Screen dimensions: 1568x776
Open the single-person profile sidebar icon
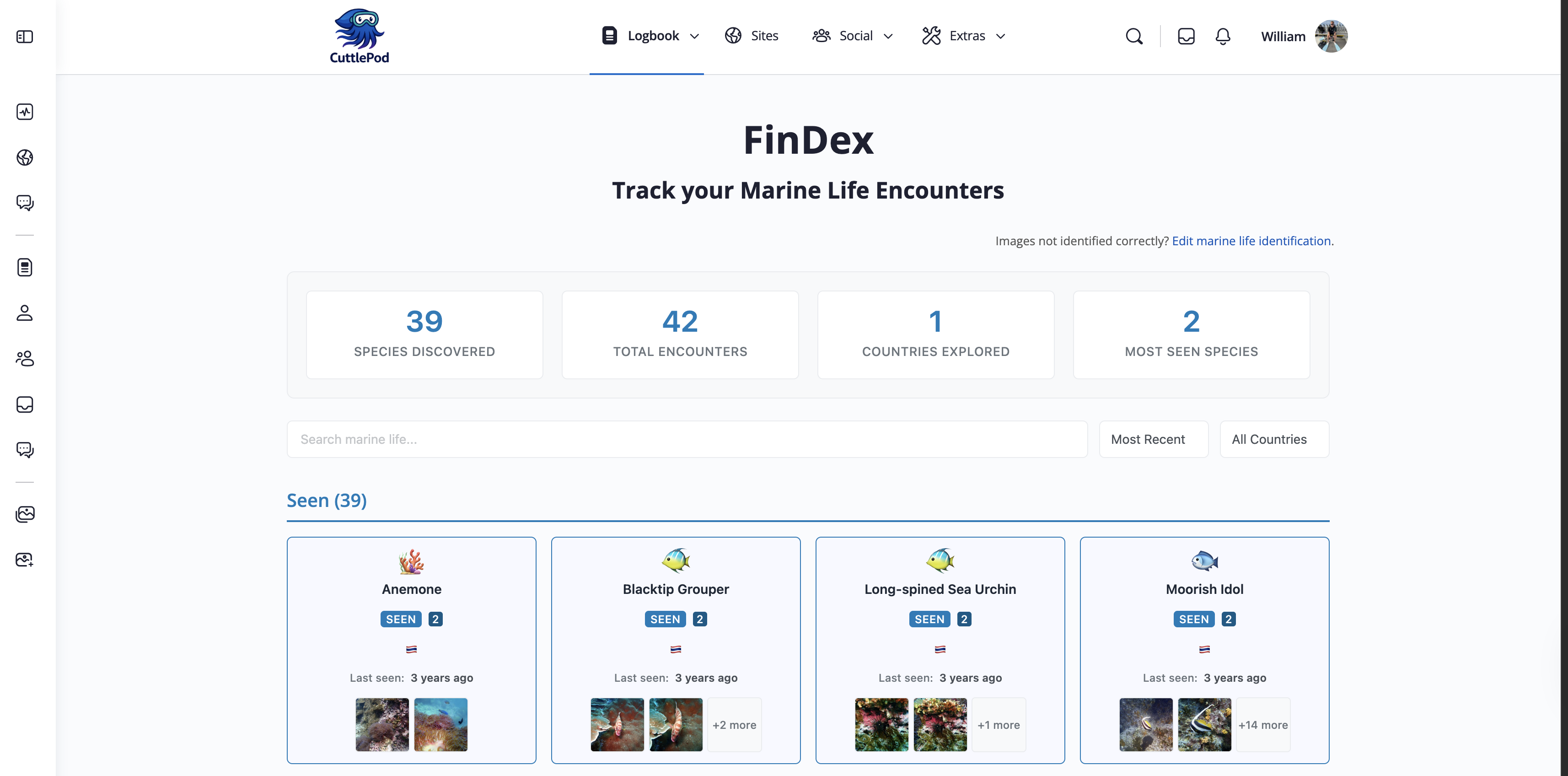click(24, 313)
